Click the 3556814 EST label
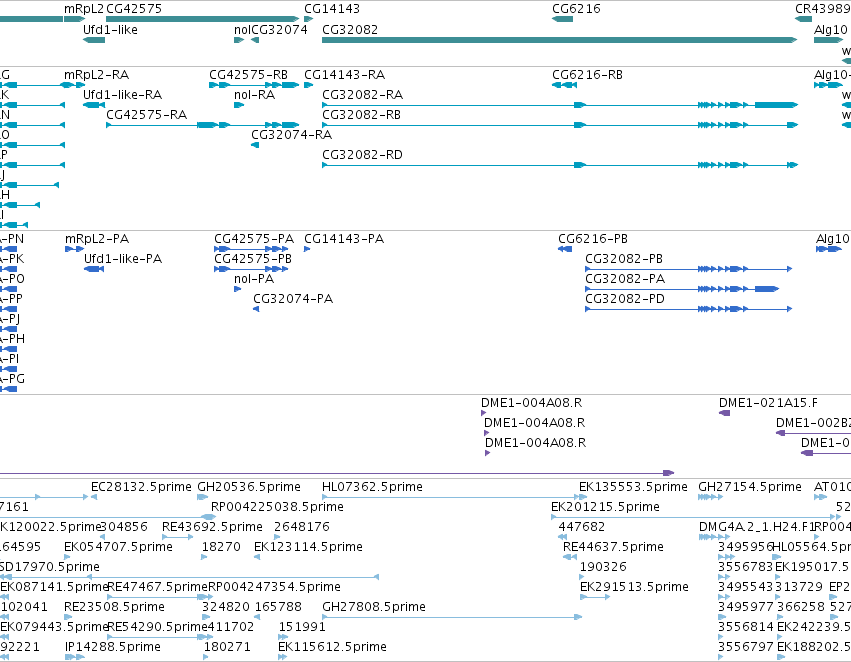The image size is (851, 662). (746, 627)
